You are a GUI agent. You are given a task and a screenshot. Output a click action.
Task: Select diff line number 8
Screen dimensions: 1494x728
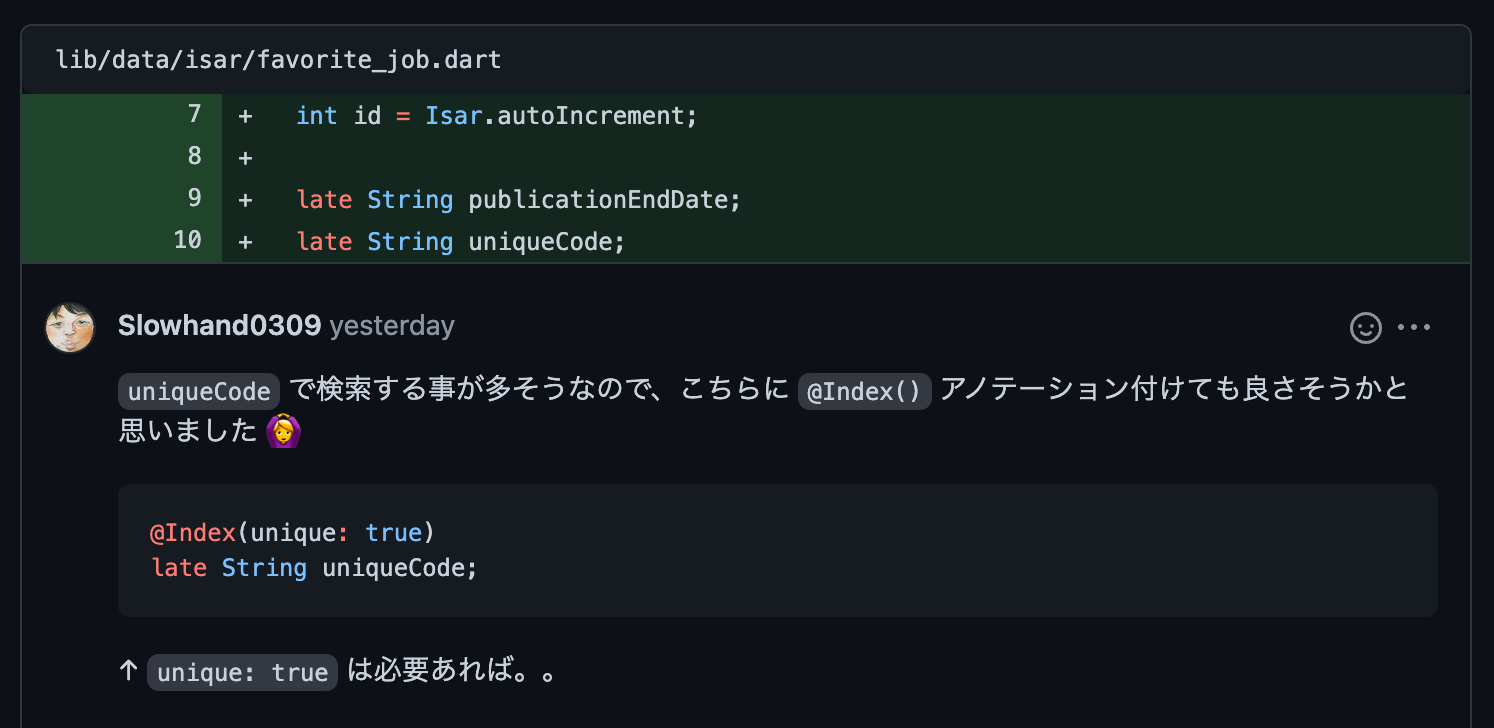[x=194, y=157]
